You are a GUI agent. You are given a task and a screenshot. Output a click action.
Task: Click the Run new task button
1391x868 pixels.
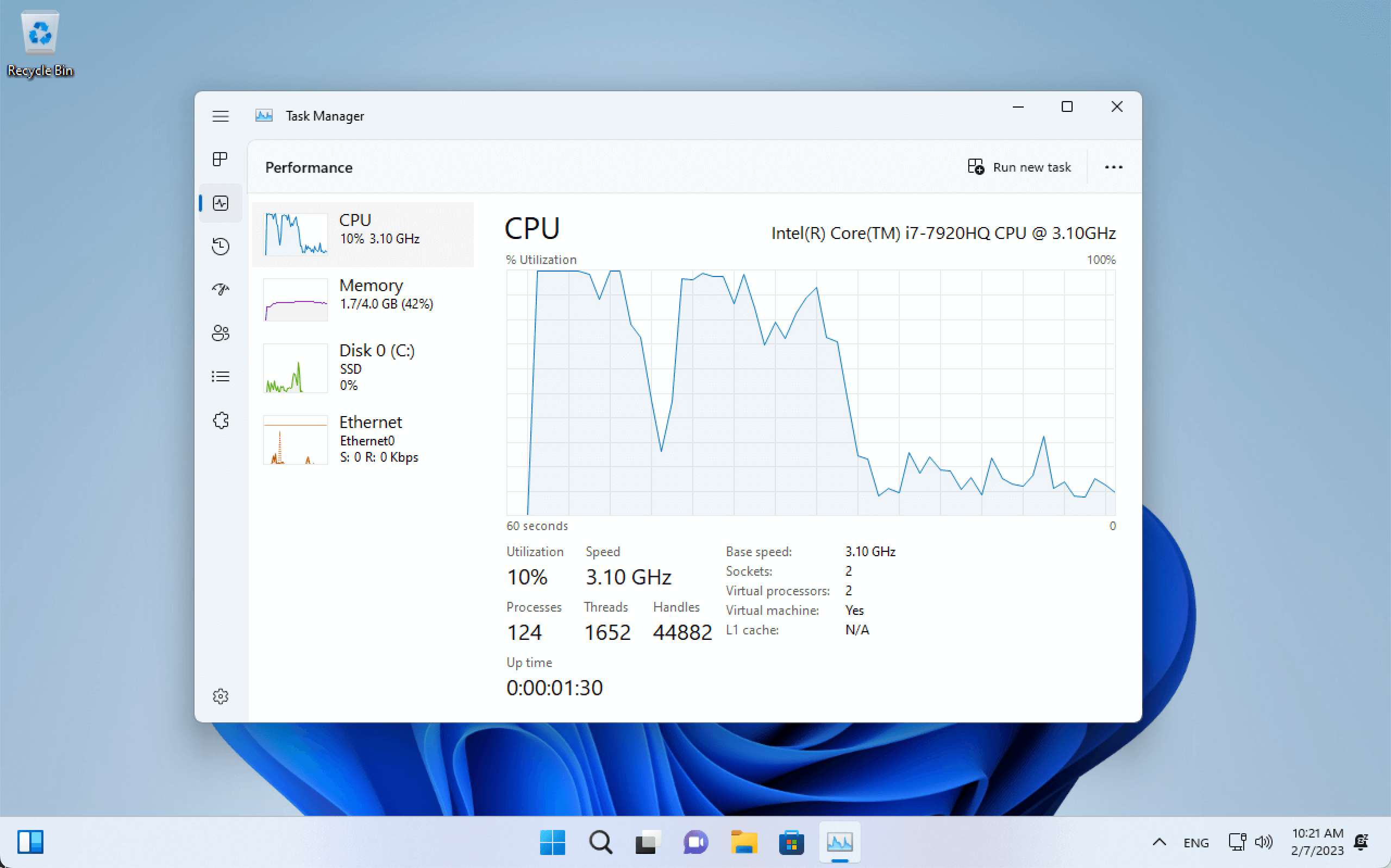(x=1020, y=166)
